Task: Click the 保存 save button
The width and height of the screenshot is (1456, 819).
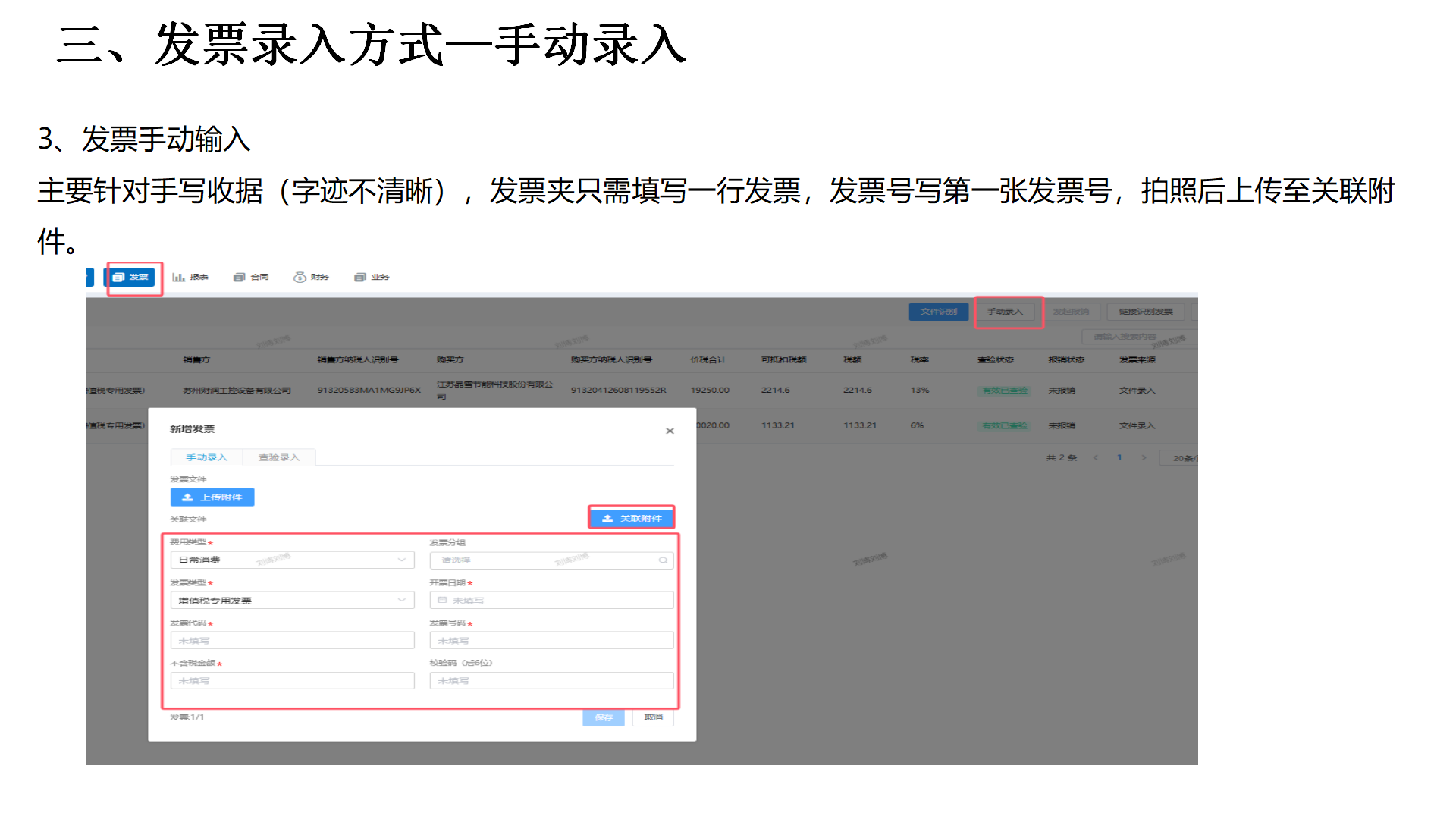Action: (x=604, y=717)
